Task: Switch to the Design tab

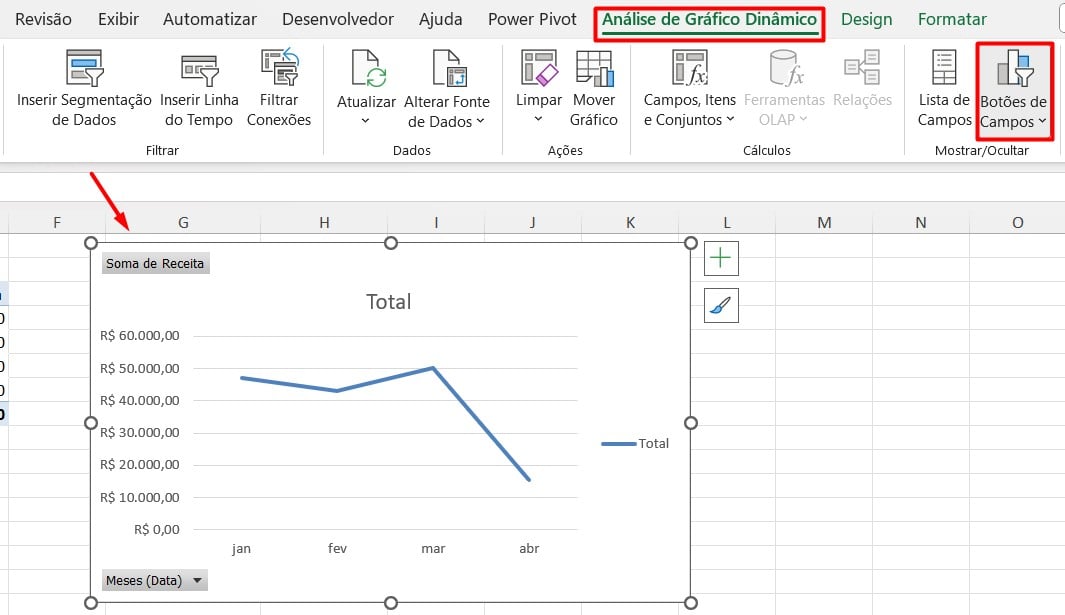Action: [x=867, y=19]
